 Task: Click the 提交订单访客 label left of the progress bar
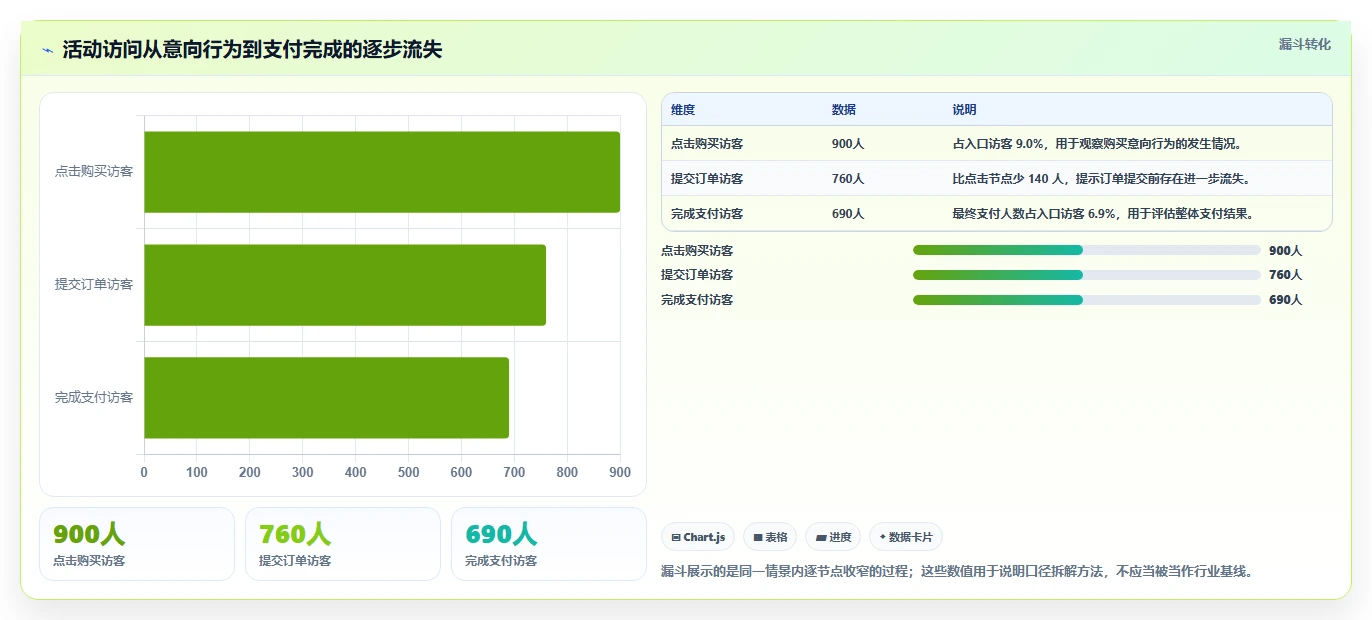click(x=697, y=275)
